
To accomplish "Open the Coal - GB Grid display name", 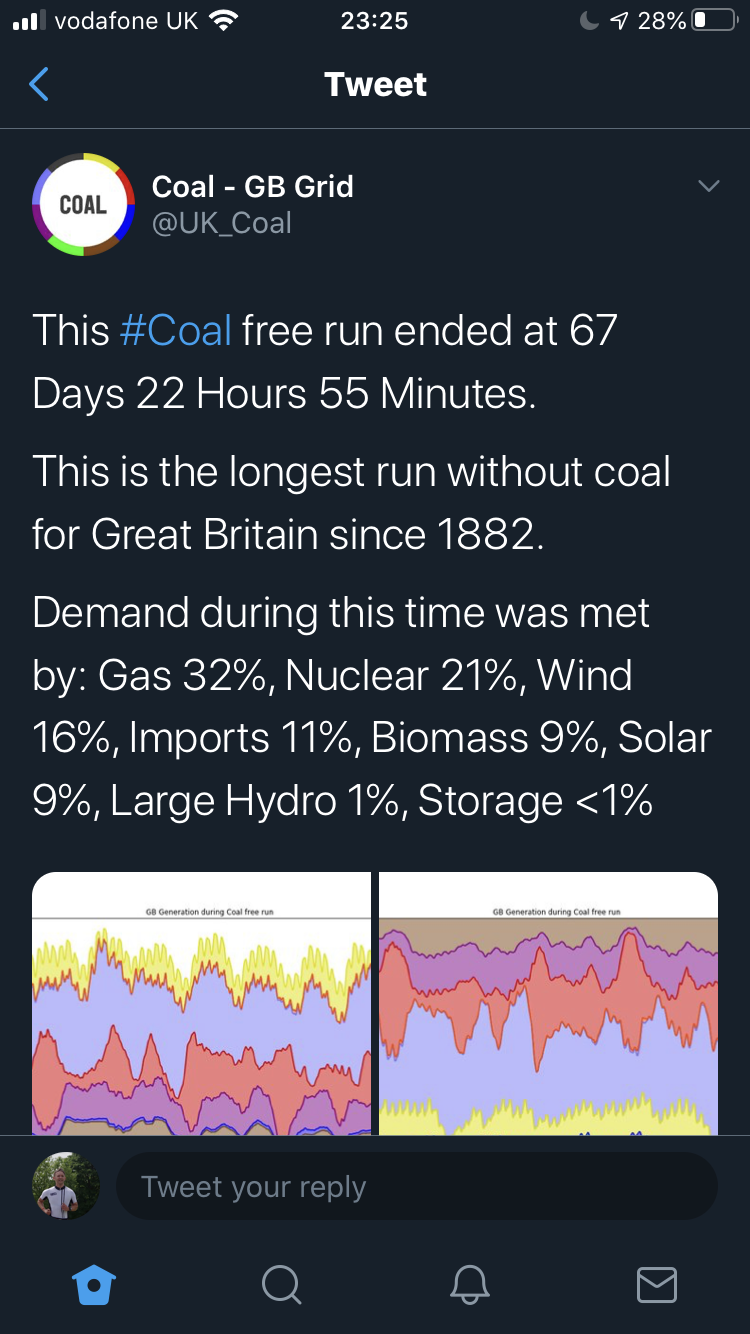I will (x=252, y=186).
